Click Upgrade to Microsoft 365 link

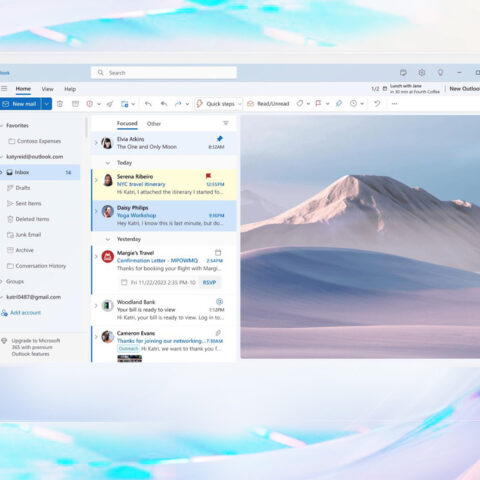click(36, 347)
